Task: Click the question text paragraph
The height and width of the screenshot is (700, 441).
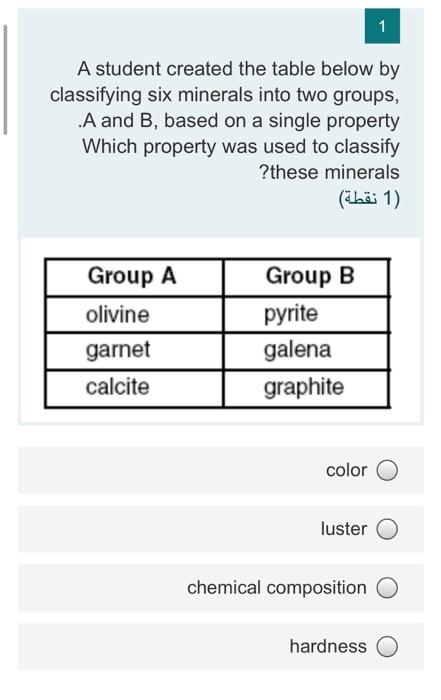Action: click(225, 121)
